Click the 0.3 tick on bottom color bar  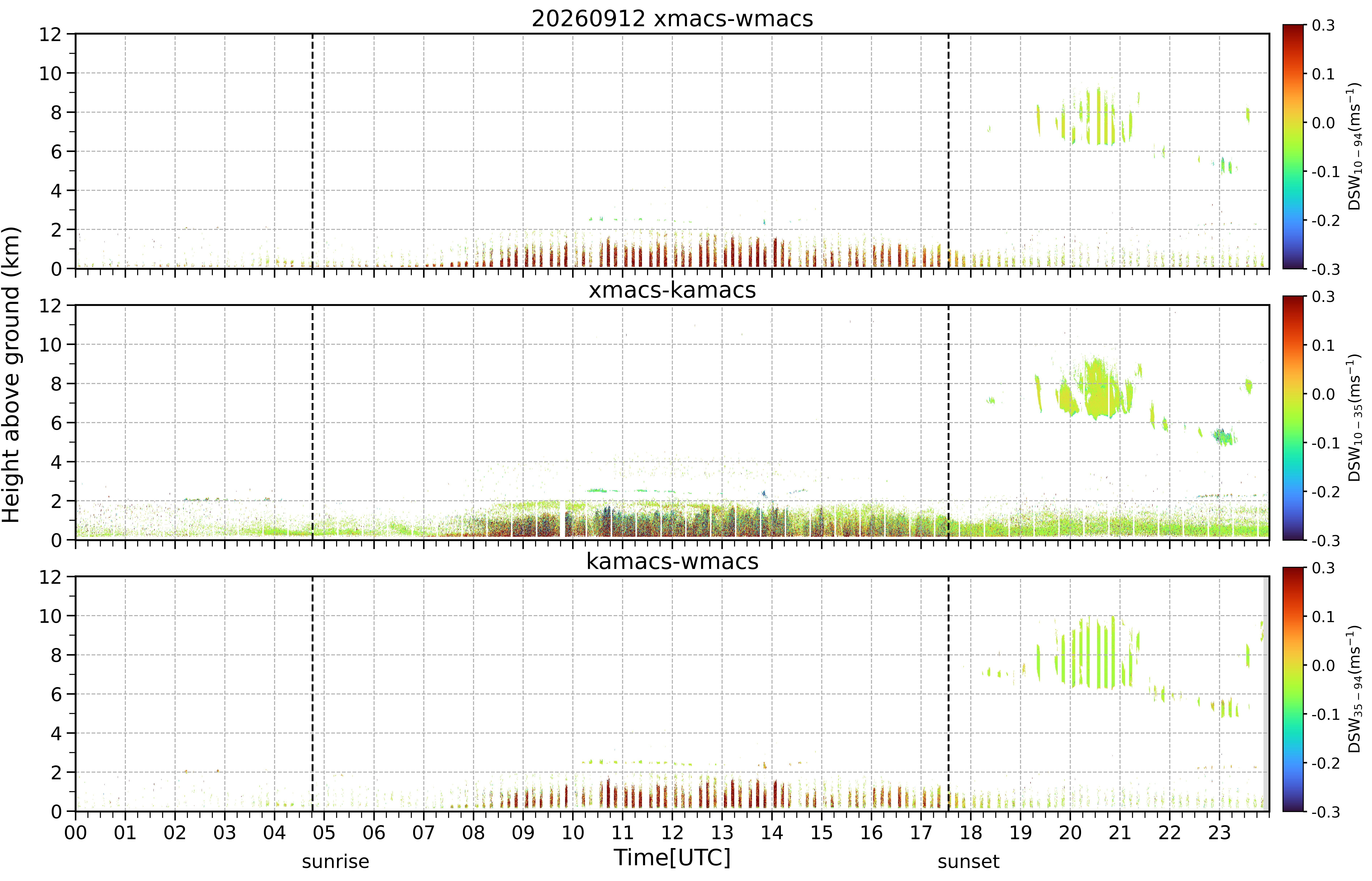click(x=1323, y=568)
